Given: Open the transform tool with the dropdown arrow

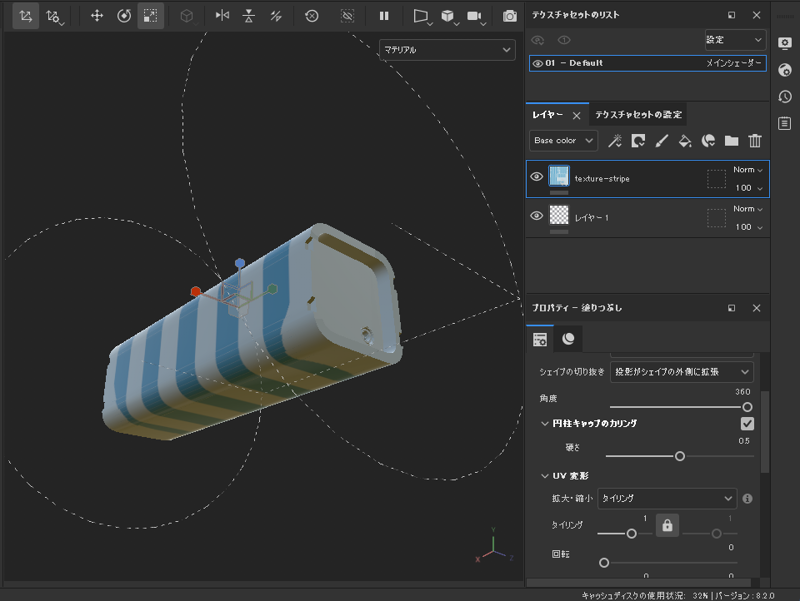Looking at the screenshot, I should 54,16.
